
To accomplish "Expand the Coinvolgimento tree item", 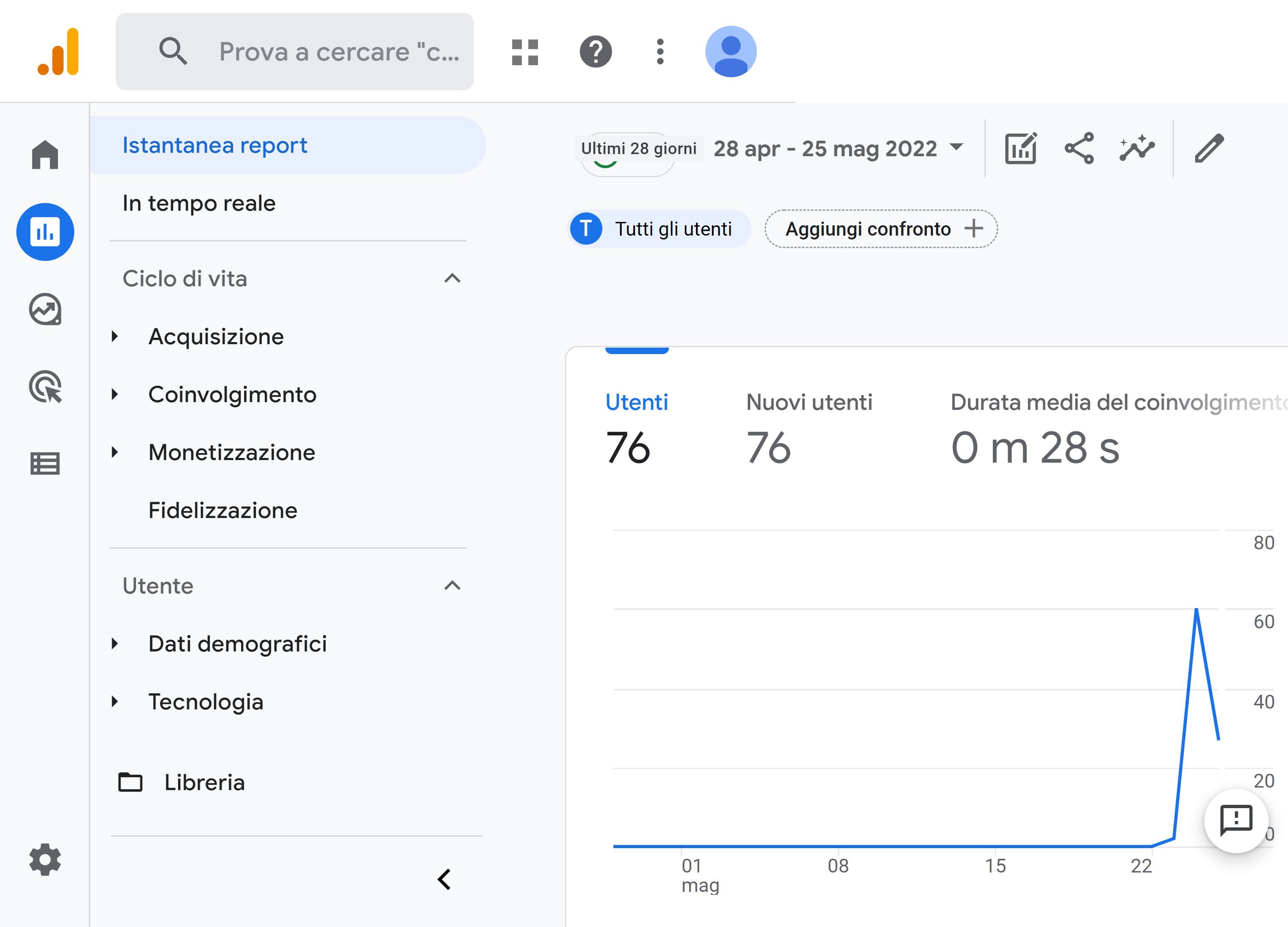I will coord(115,394).
